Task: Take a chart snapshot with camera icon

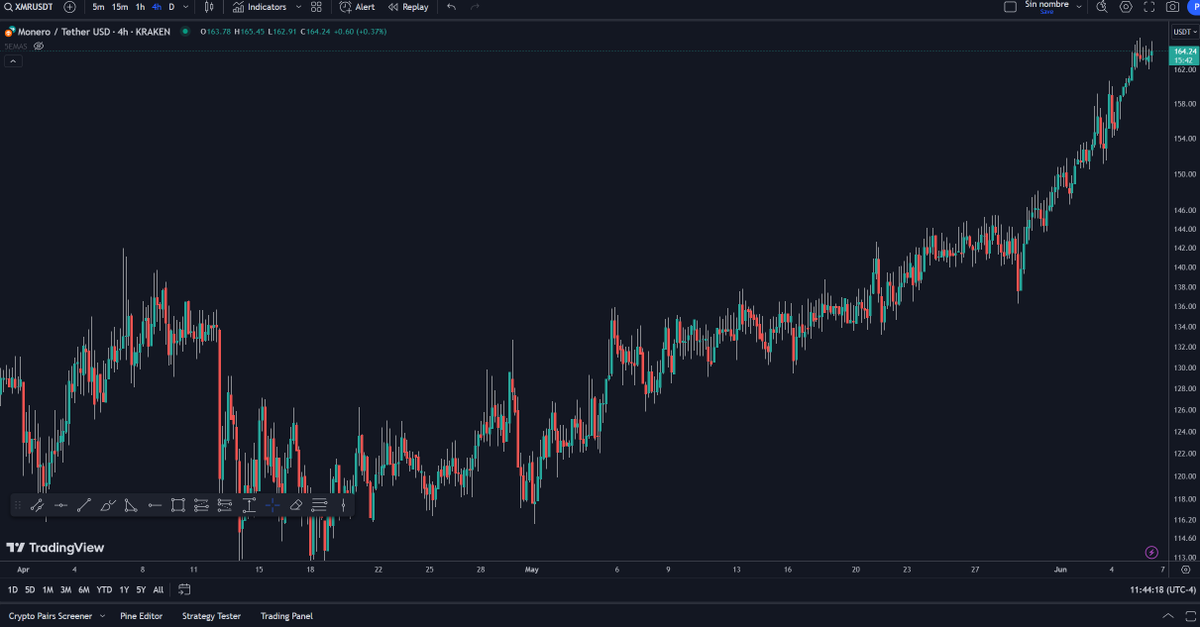Action: click(x=1172, y=7)
